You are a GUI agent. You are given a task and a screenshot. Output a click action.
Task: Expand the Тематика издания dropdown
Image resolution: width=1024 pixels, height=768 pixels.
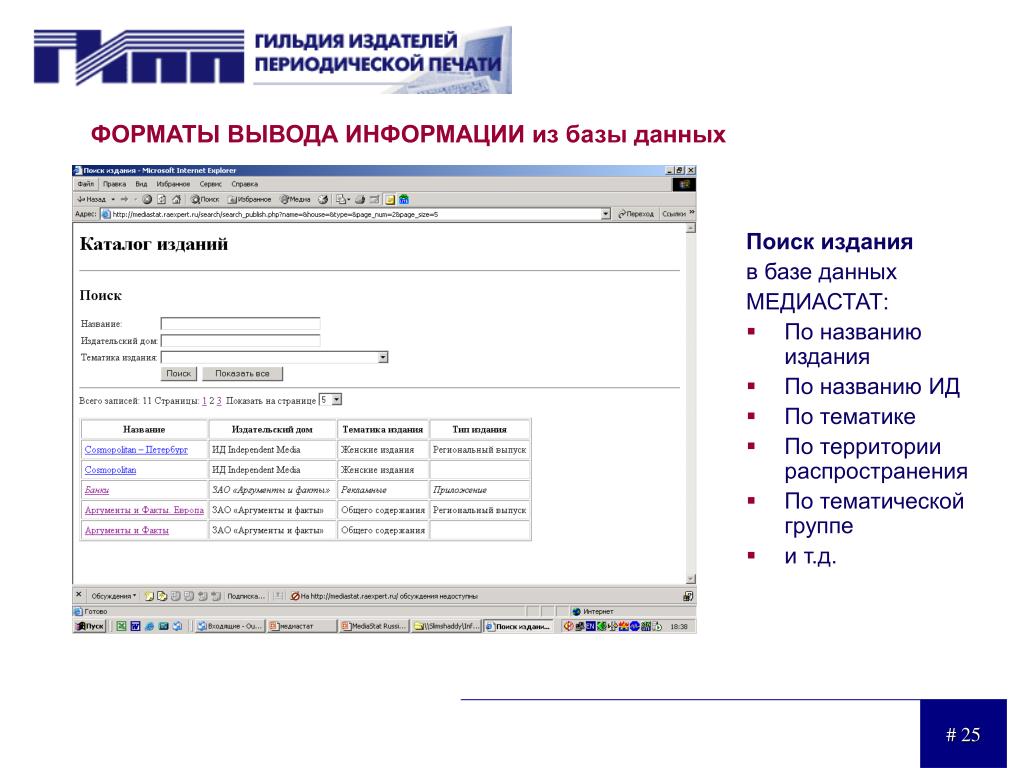383,357
